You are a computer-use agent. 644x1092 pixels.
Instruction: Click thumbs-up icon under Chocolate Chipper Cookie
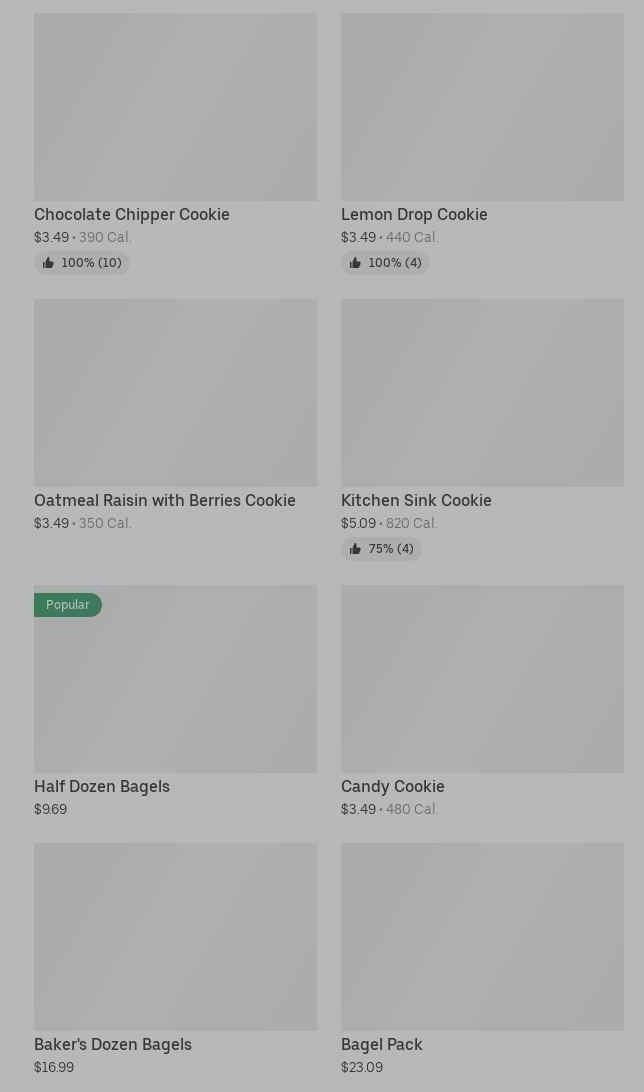pos(48,263)
